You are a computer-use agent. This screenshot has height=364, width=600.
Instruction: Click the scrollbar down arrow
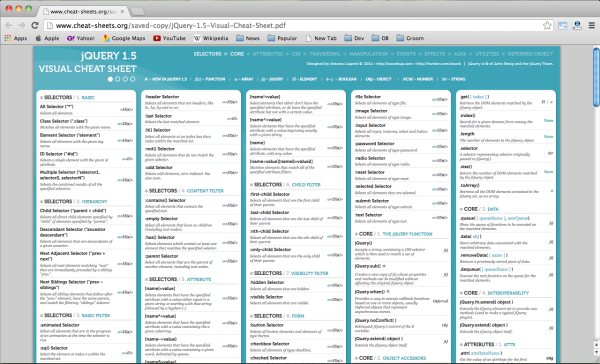596,352
